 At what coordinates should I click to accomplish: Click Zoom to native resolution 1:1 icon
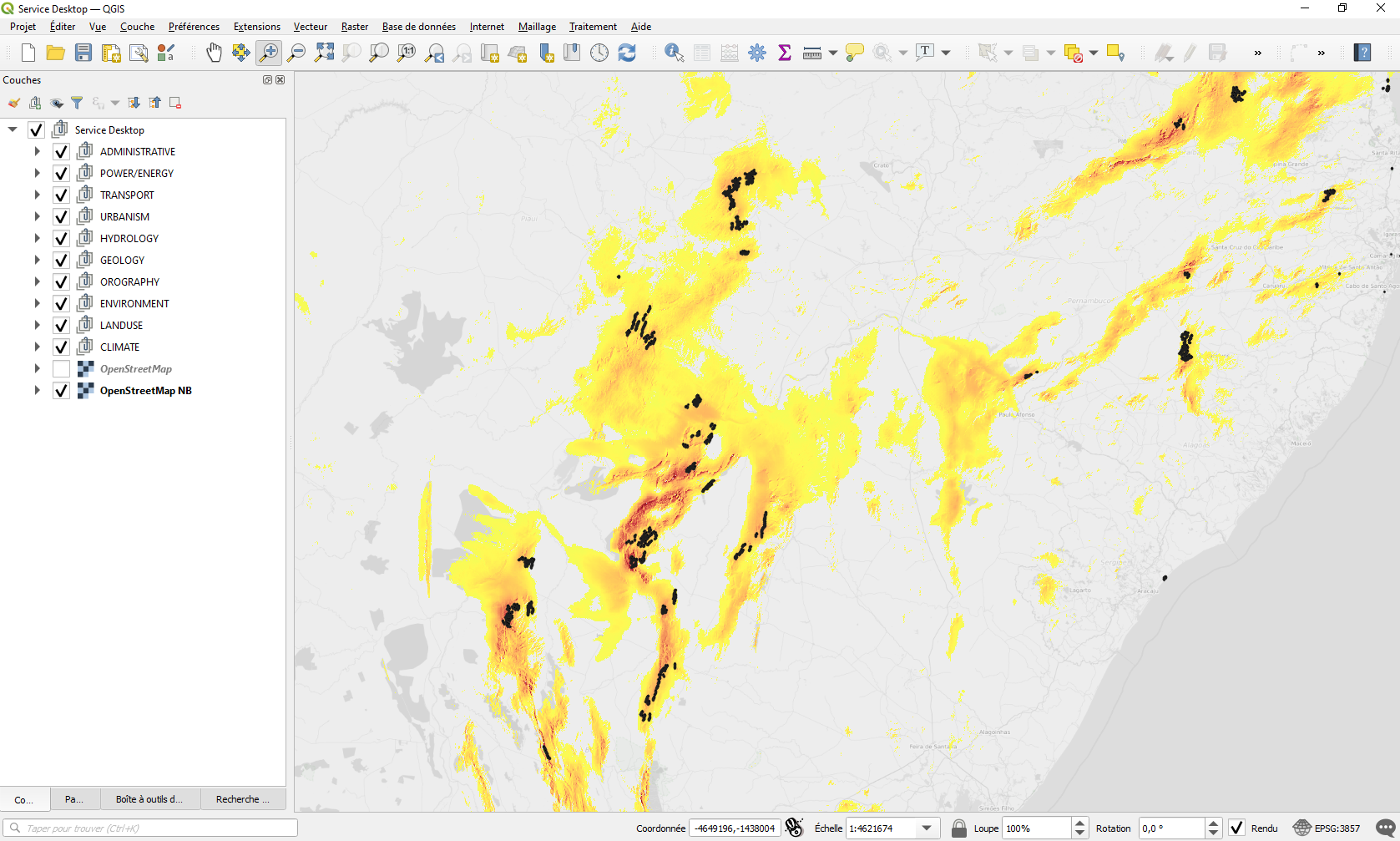point(407,53)
